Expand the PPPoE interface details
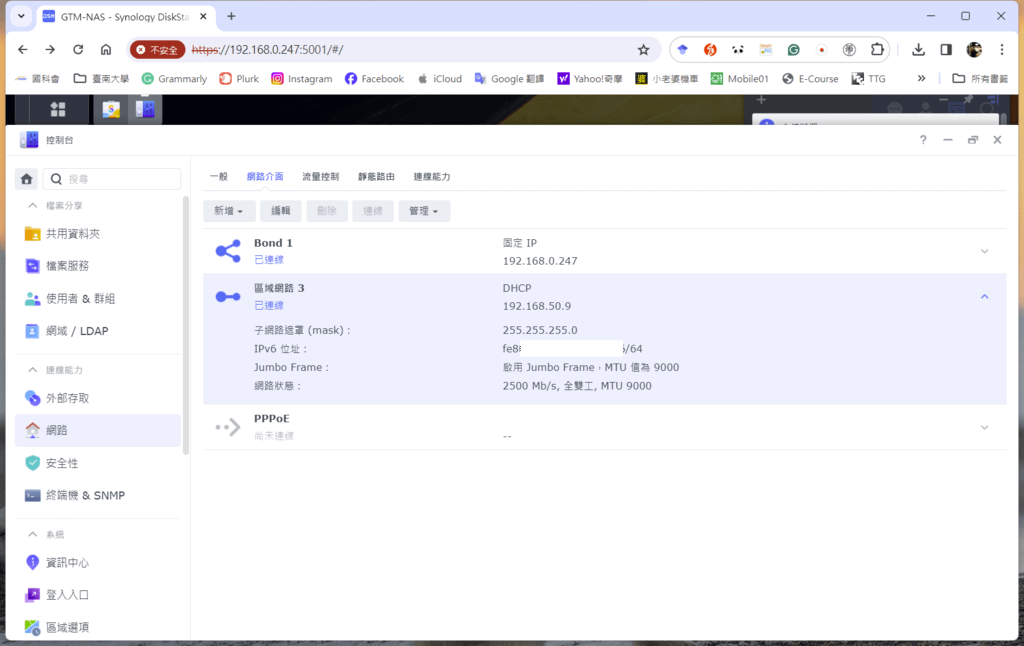1024x646 pixels. coord(984,427)
